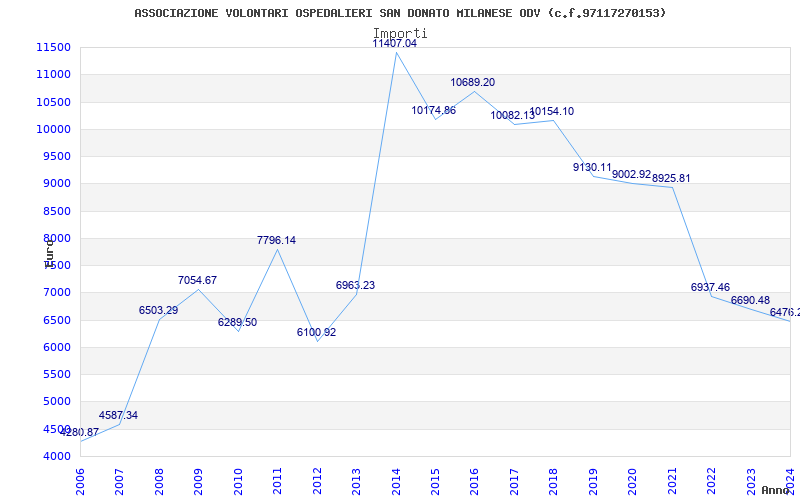Select the data label 6100.92
Image resolution: width=800 pixels, height=500 pixels.
pos(316,333)
